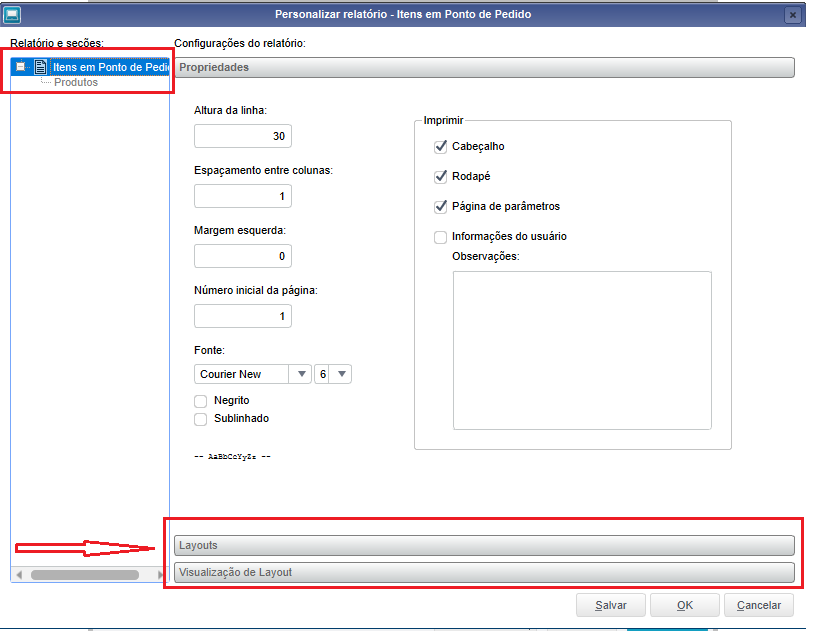The image size is (817, 631).
Task: Open the Layouts panel
Action: click(484, 545)
